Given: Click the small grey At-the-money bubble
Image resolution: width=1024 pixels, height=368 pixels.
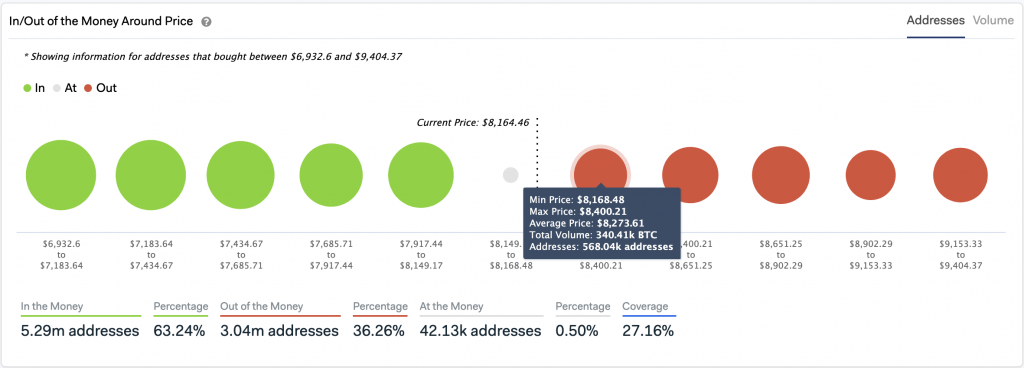Looking at the screenshot, I should (x=511, y=175).
